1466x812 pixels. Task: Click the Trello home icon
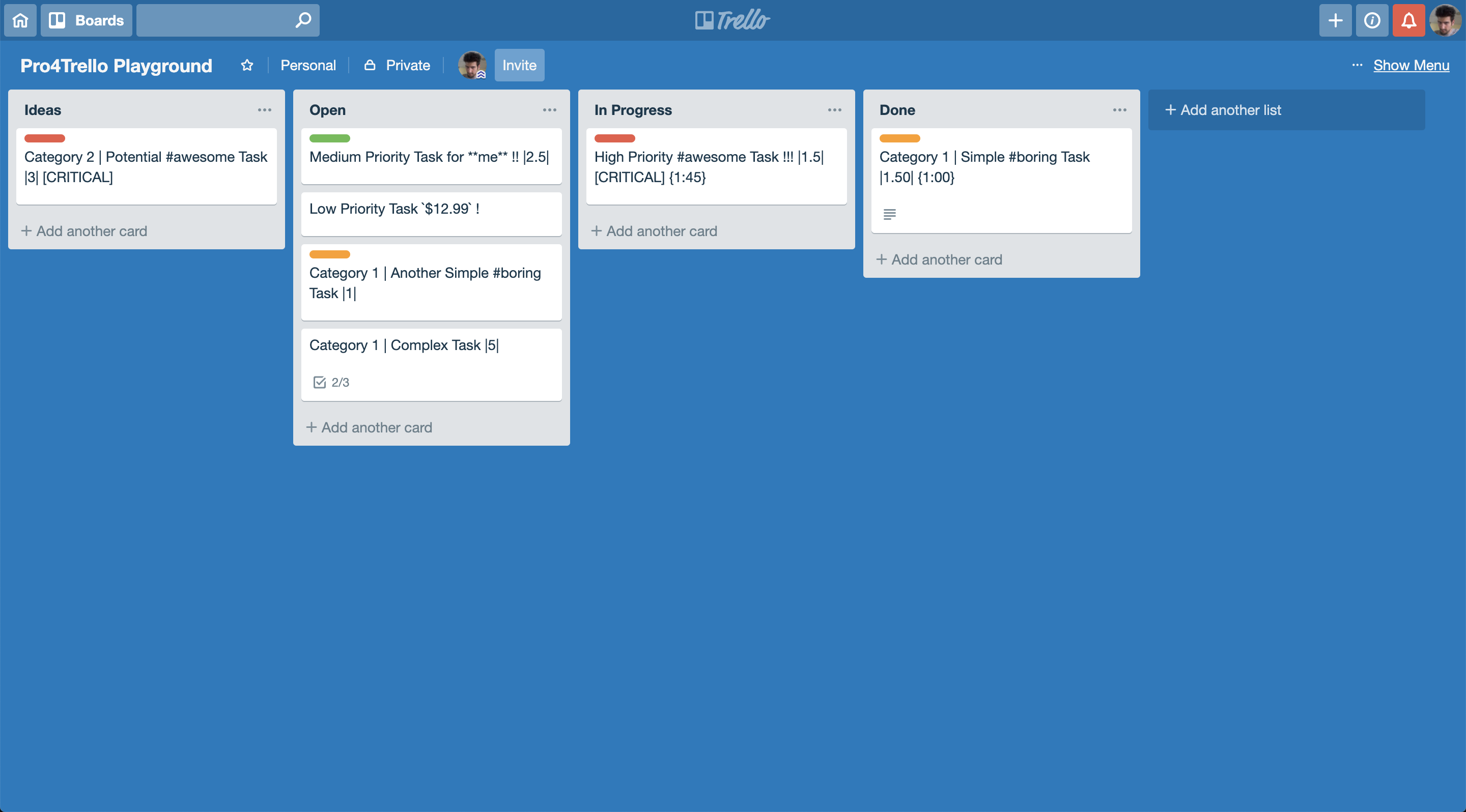(x=20, y=19)
